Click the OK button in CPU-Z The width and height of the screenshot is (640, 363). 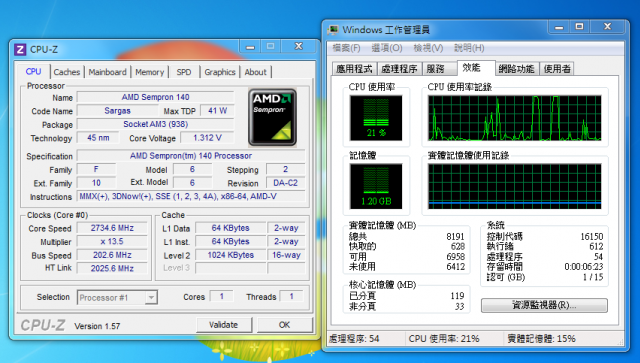(284, 325)
